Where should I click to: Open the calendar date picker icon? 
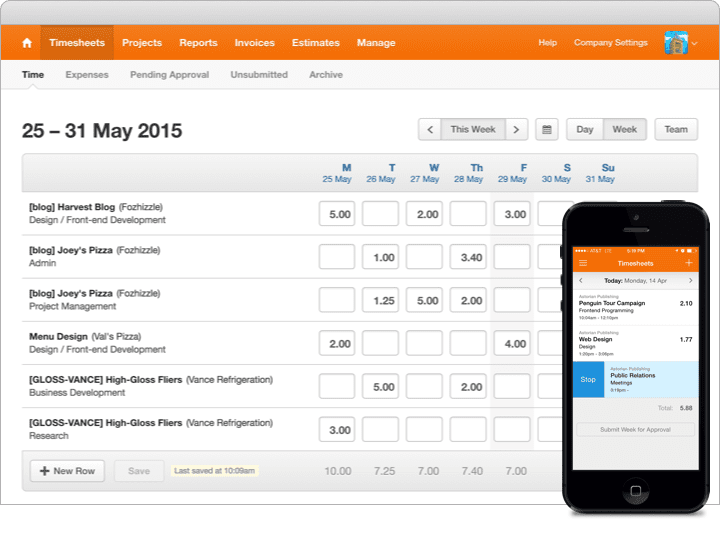pyautogui.click(x=546, y=129)
